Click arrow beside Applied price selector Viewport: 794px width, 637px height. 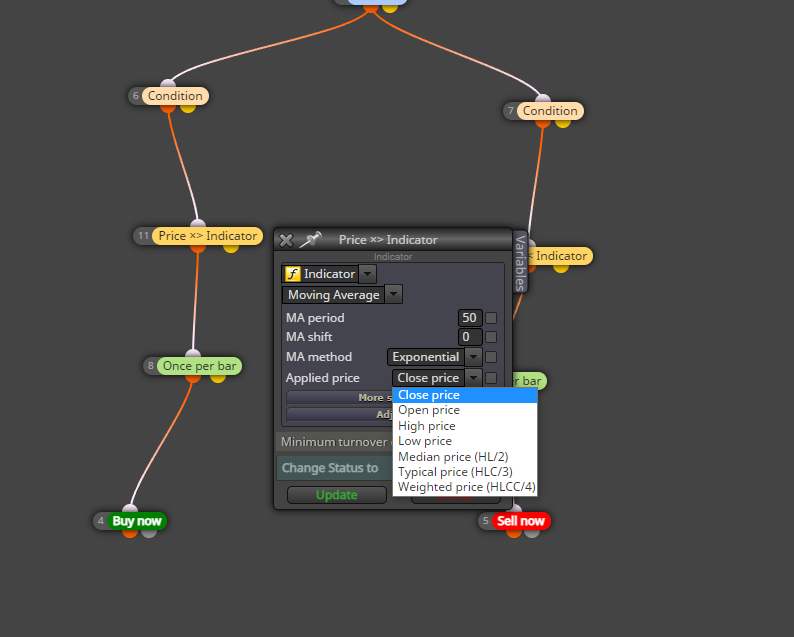[x=473, y=378]
